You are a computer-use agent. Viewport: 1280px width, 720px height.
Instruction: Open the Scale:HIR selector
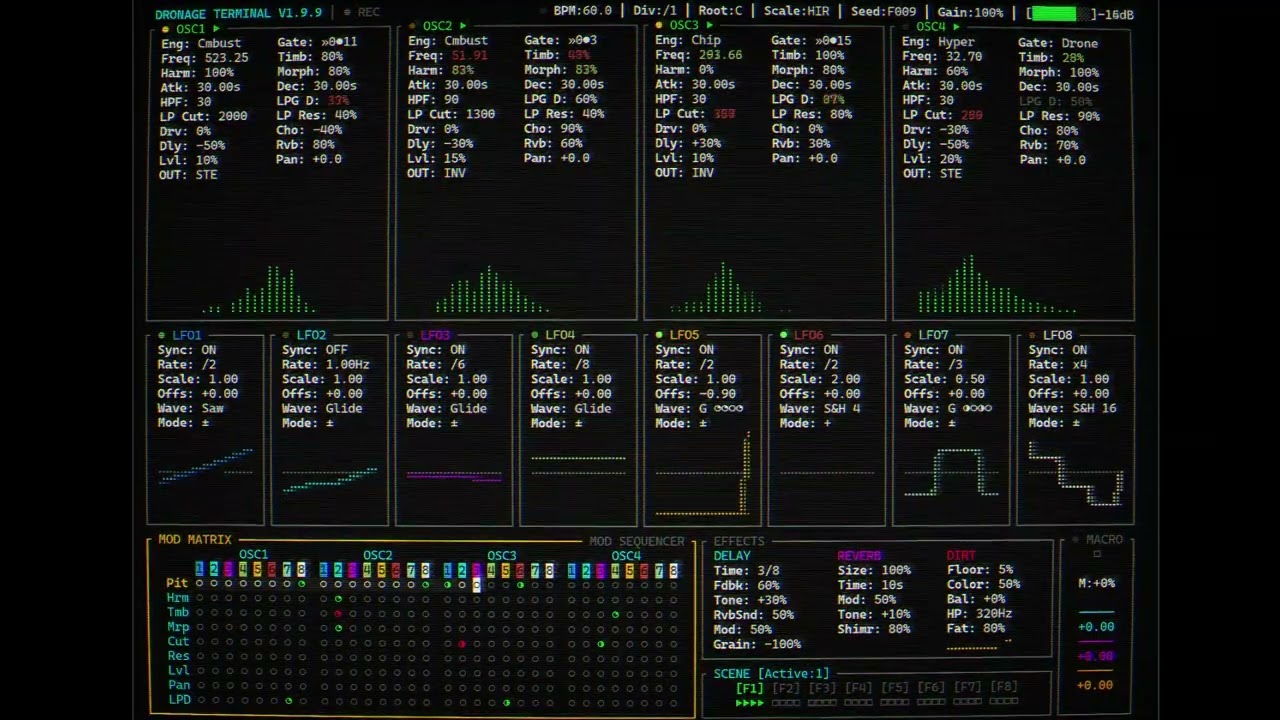pos(796,12)
